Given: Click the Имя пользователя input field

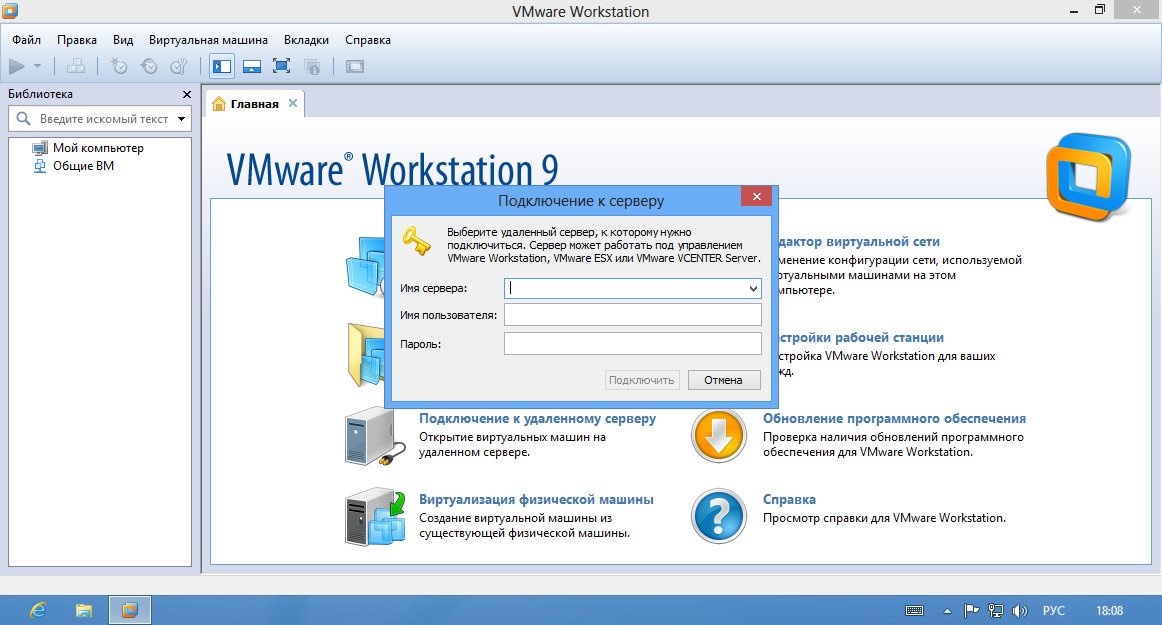Looking at the screenshot, I should (633, 314).
